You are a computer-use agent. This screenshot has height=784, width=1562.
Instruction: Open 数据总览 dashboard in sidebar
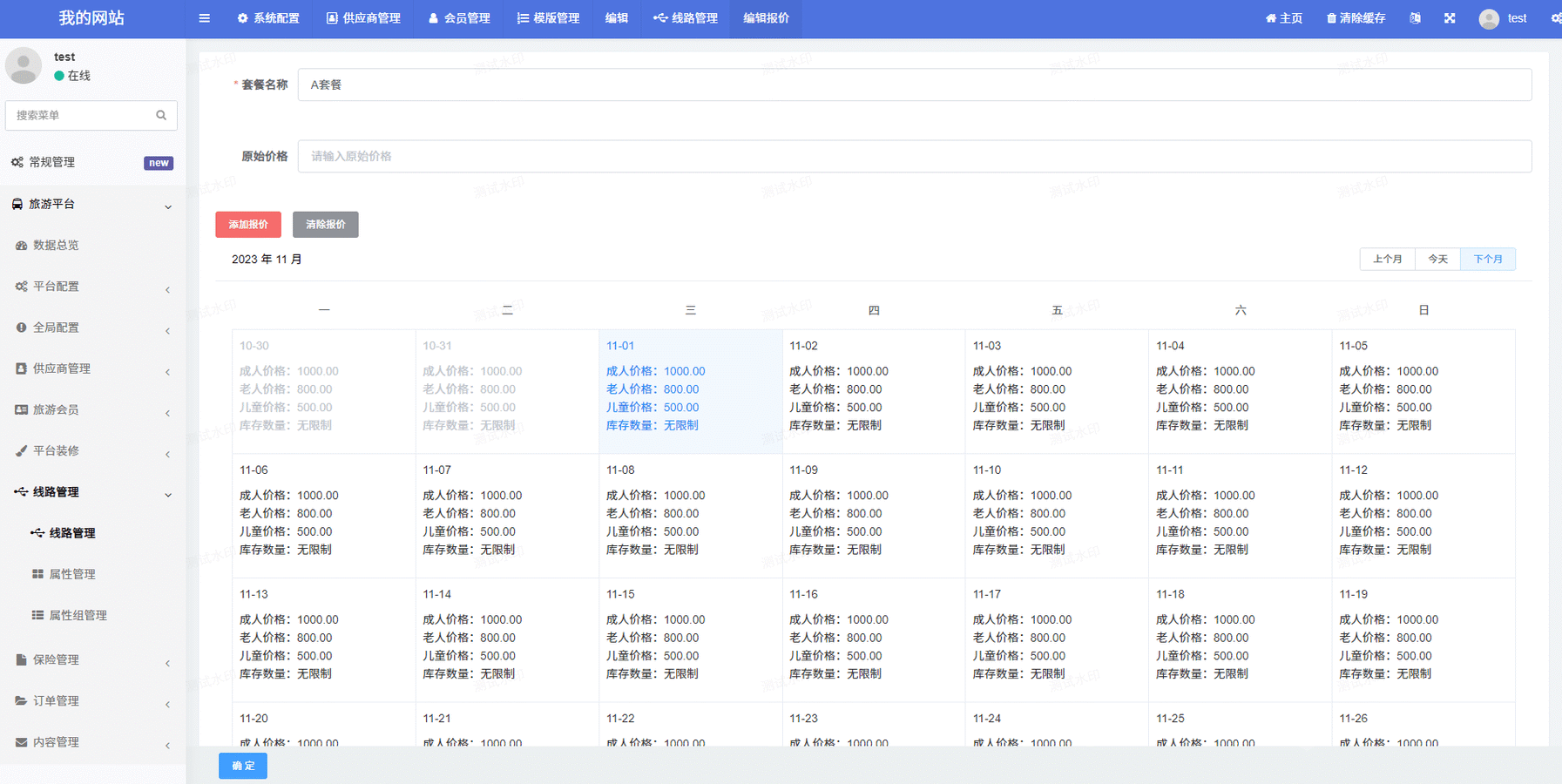[x=56, y=246]
